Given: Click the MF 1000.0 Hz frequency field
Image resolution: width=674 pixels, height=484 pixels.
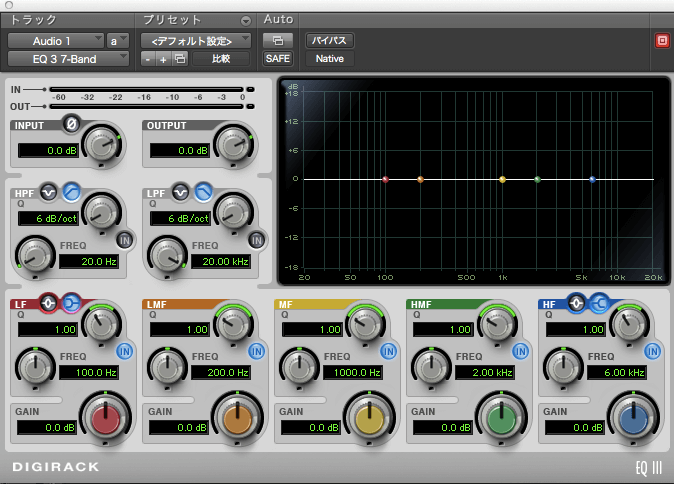Looking at the screenshot, I should click(x=352, y=372).
